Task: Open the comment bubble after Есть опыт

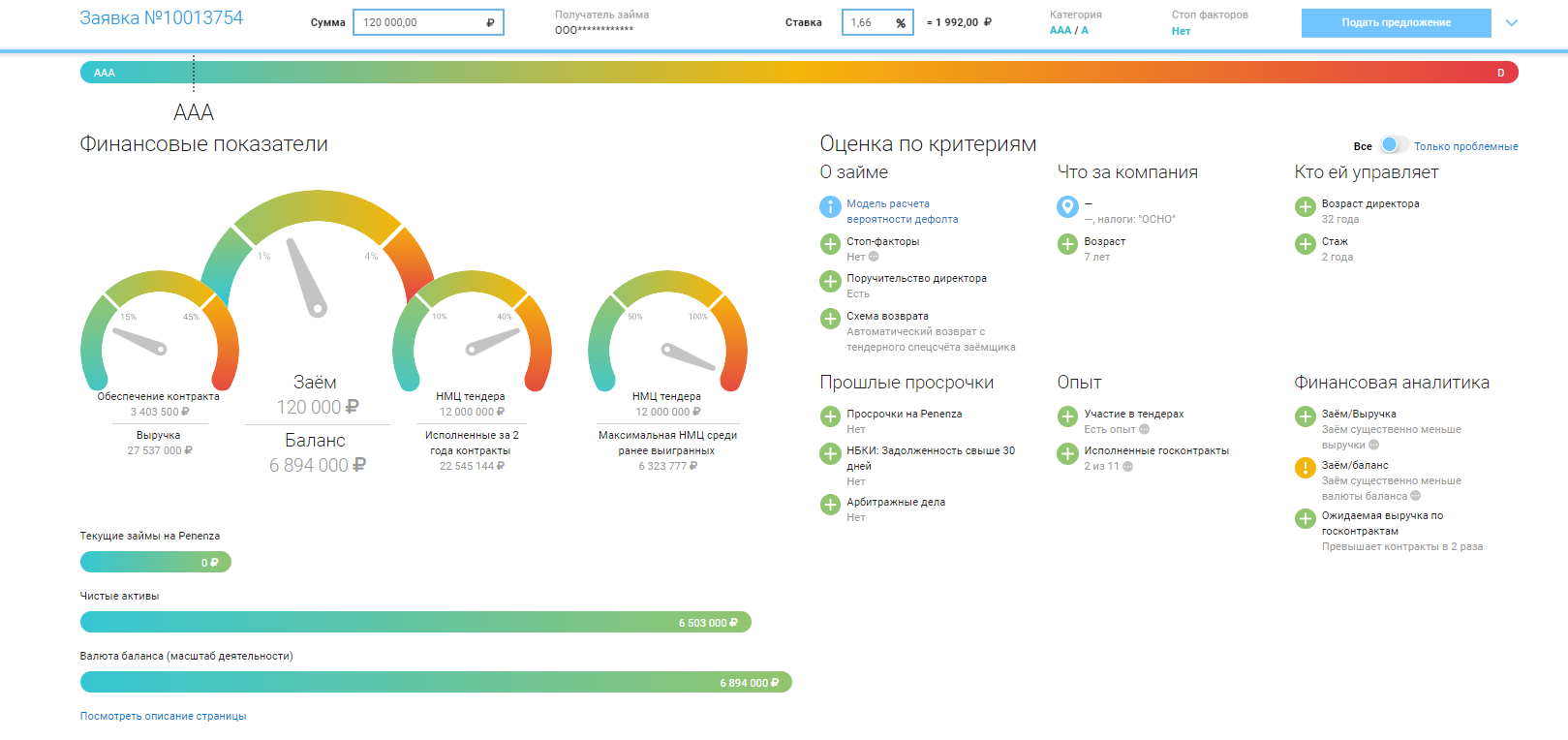Action: coord(1144,429)
